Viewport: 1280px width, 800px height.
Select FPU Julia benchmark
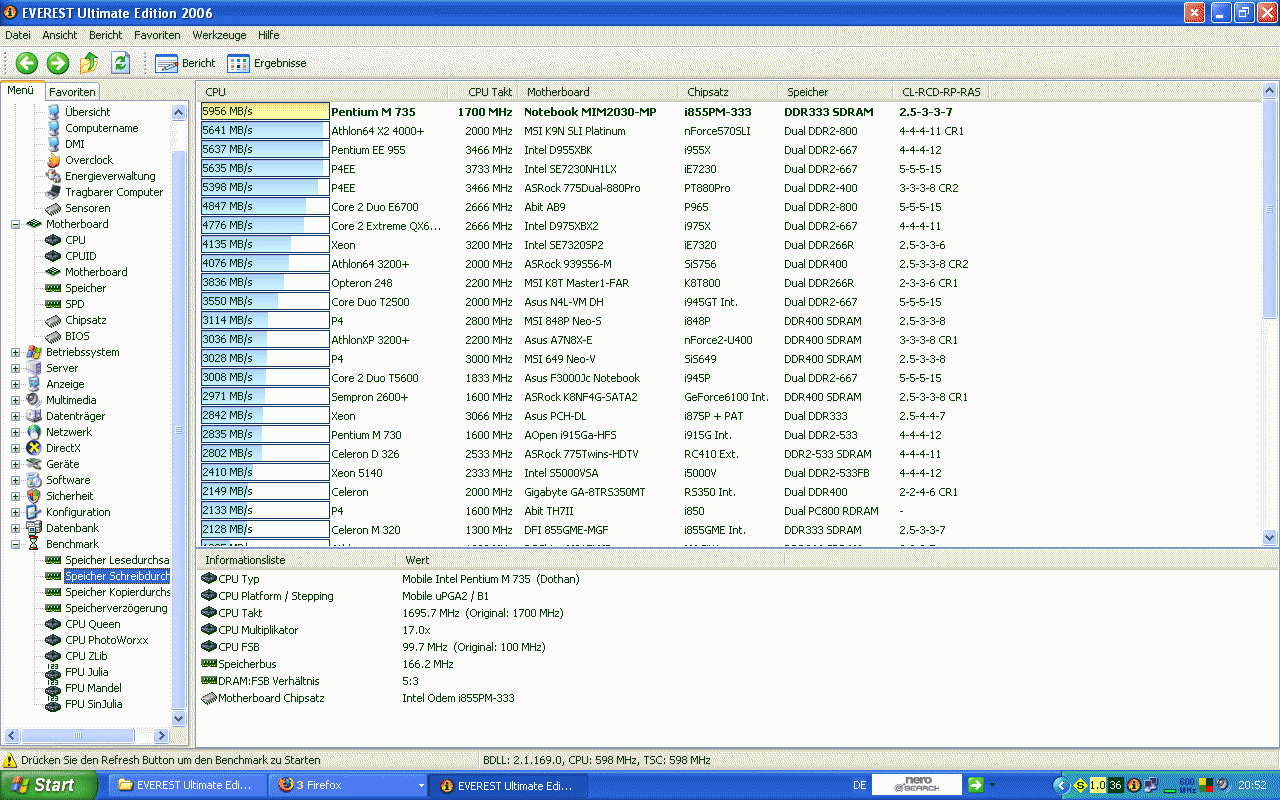click(87, 672)
